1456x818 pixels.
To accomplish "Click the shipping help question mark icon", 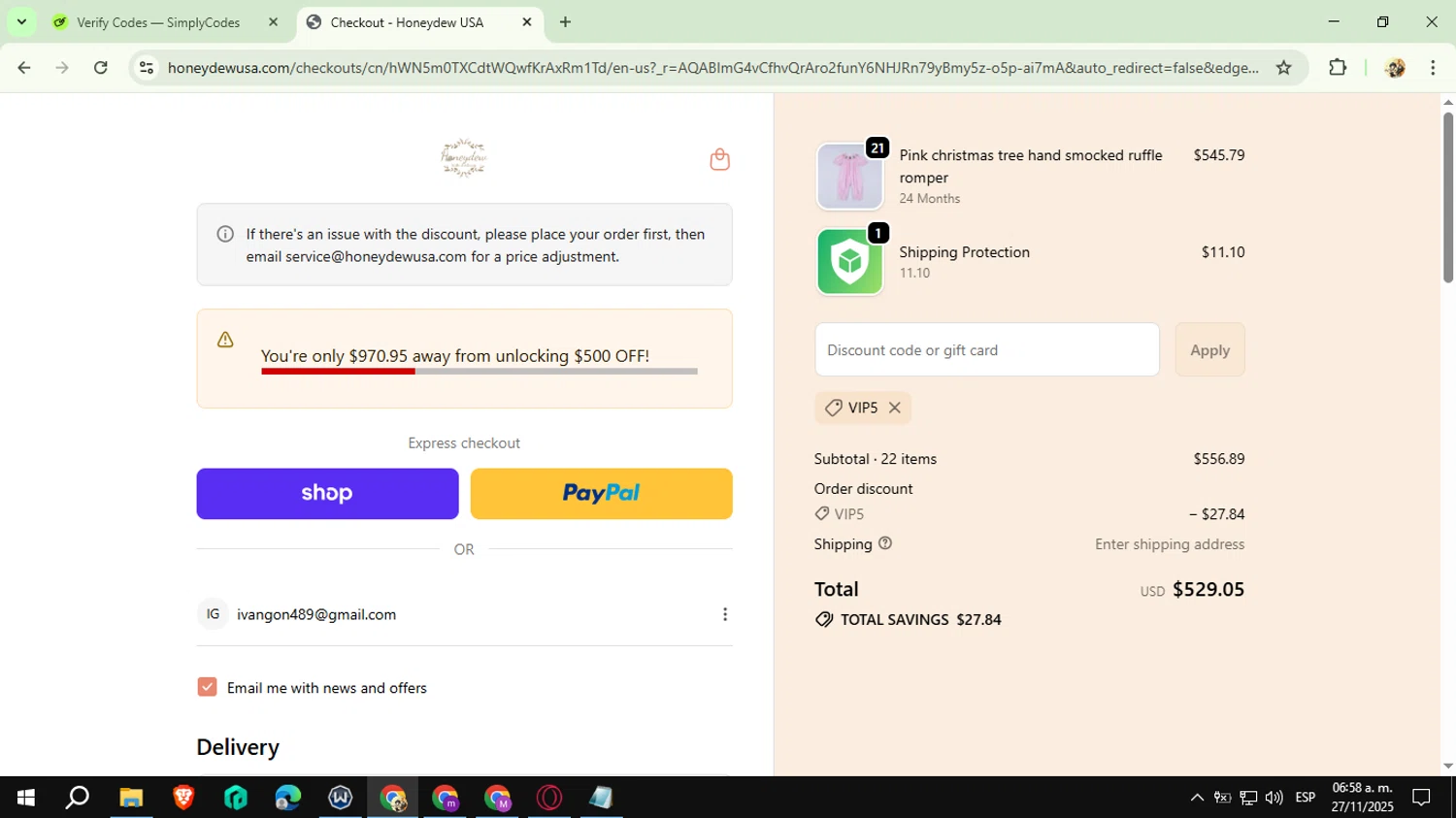I will (x=885, y=543).
